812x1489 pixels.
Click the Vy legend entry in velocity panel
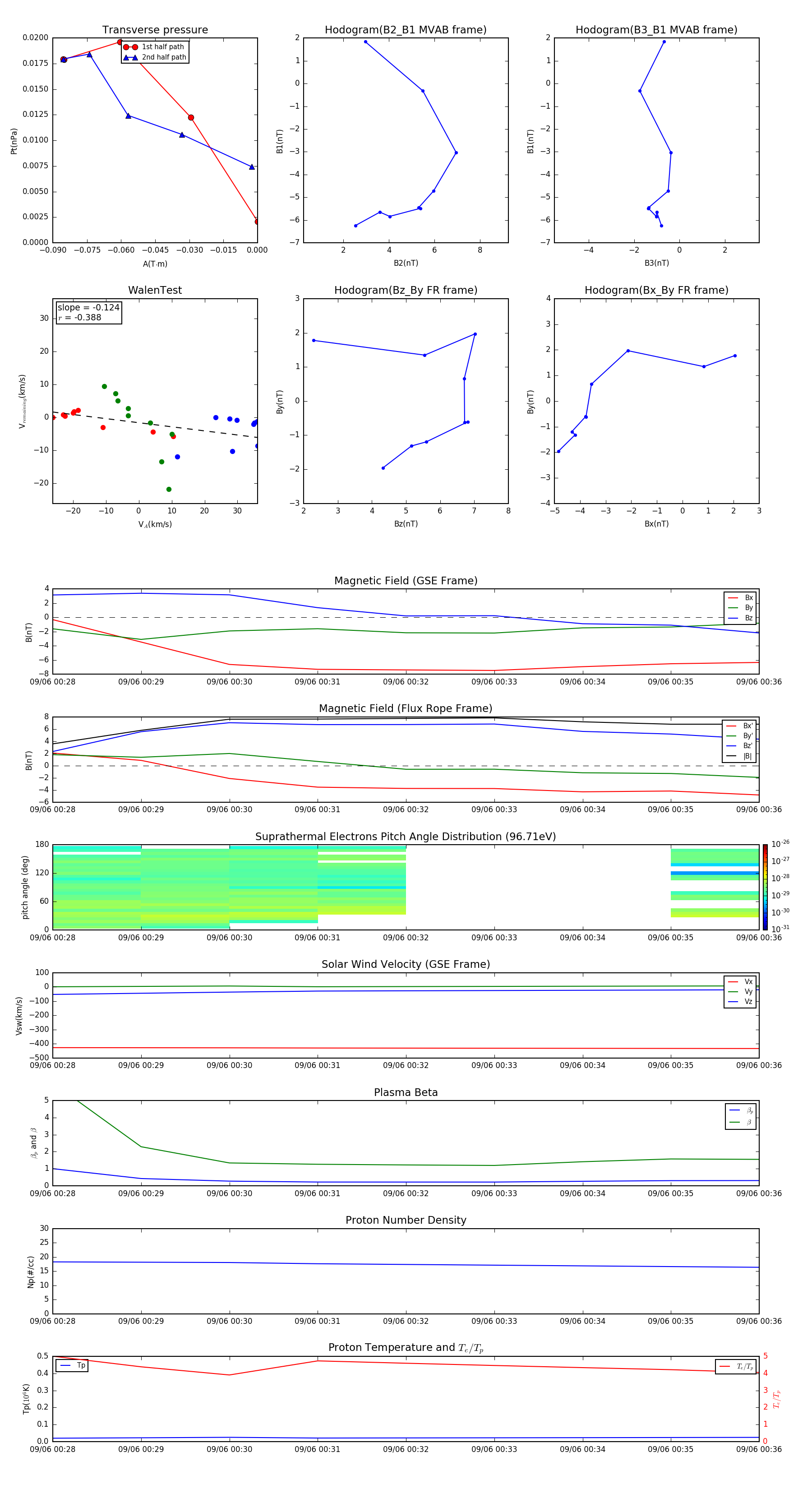[x=741, y=991]
